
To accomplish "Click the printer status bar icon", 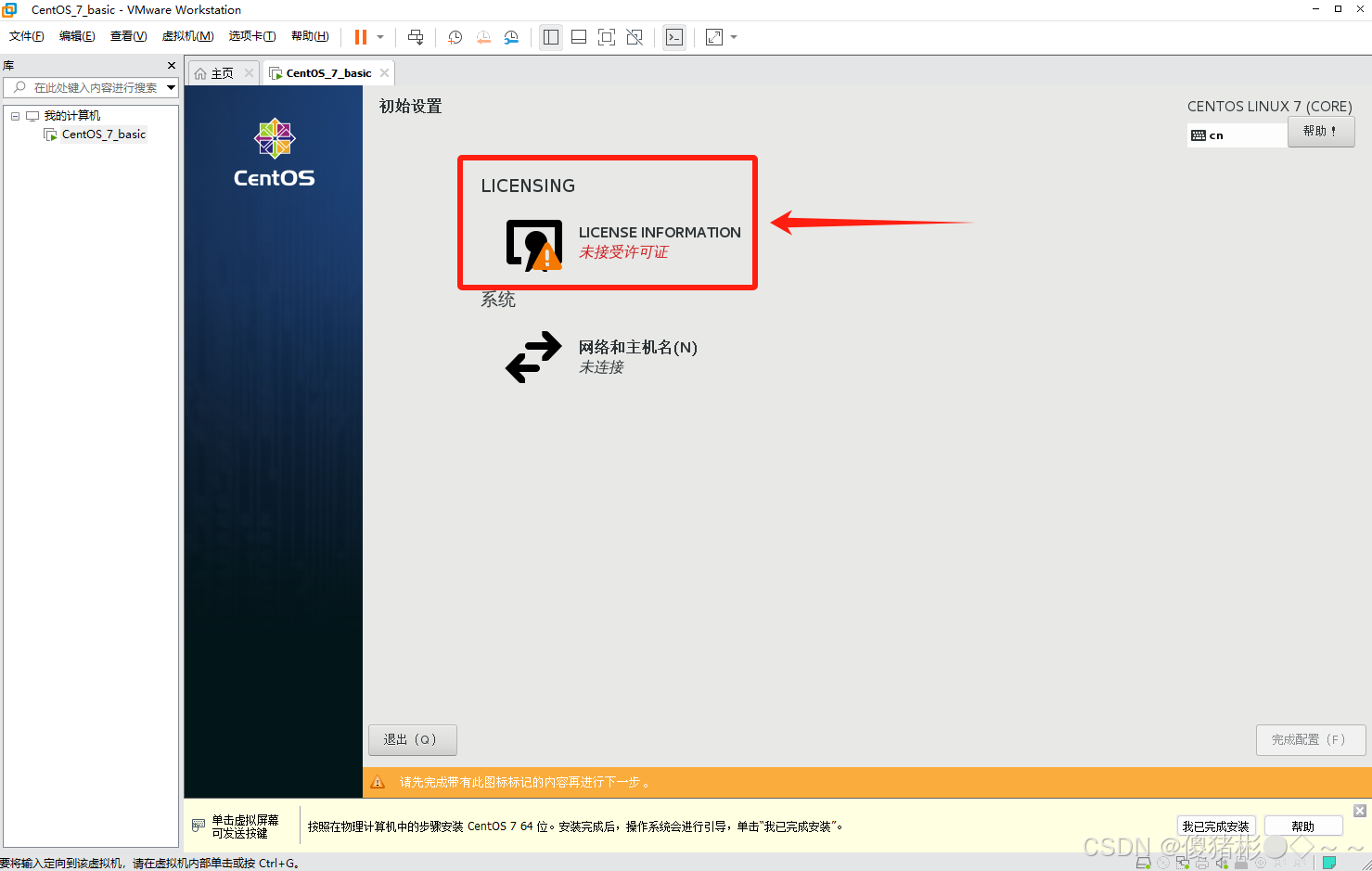I will 1202,864.
